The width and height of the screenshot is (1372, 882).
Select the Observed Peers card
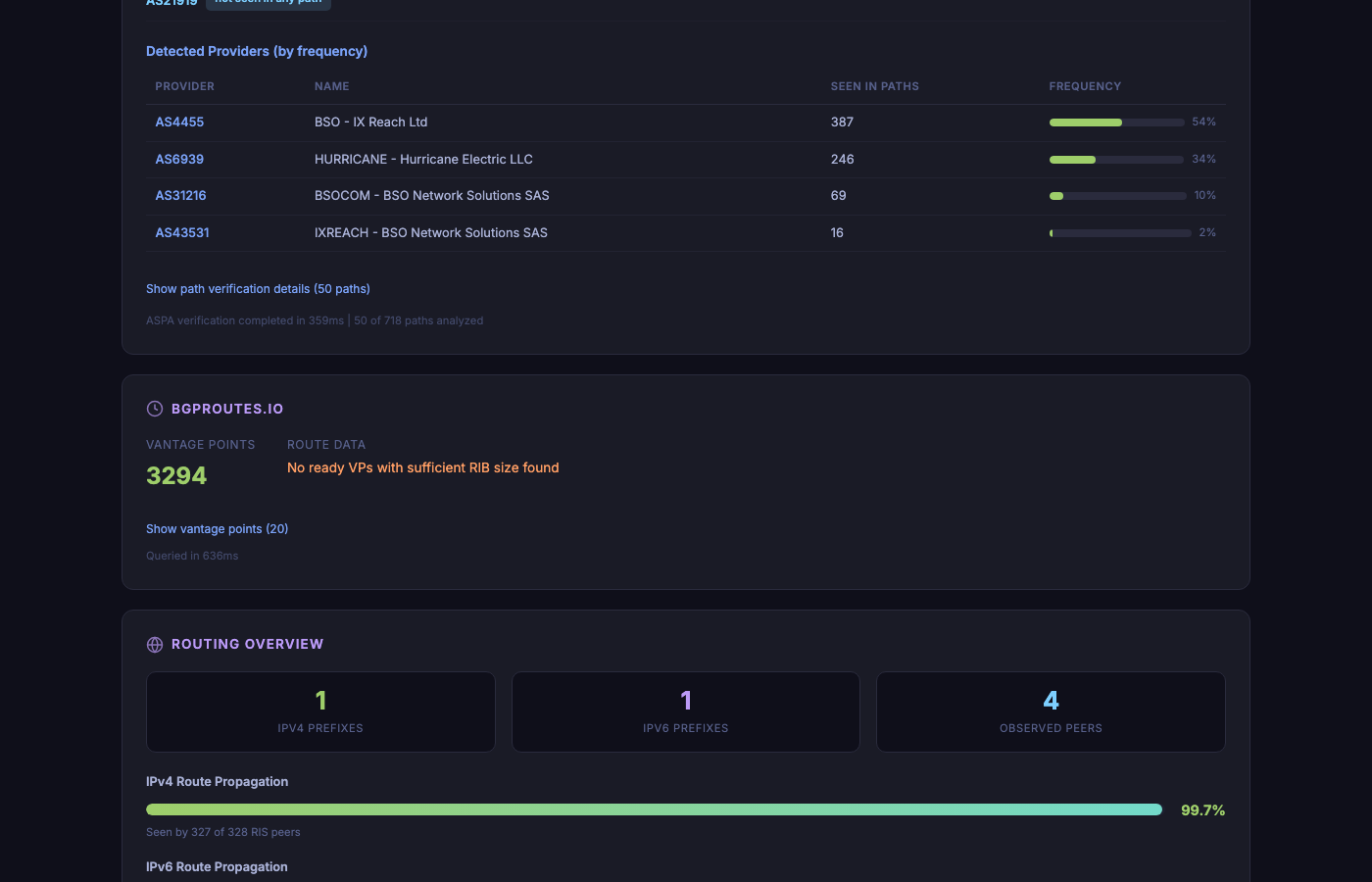pos(1051,711)
